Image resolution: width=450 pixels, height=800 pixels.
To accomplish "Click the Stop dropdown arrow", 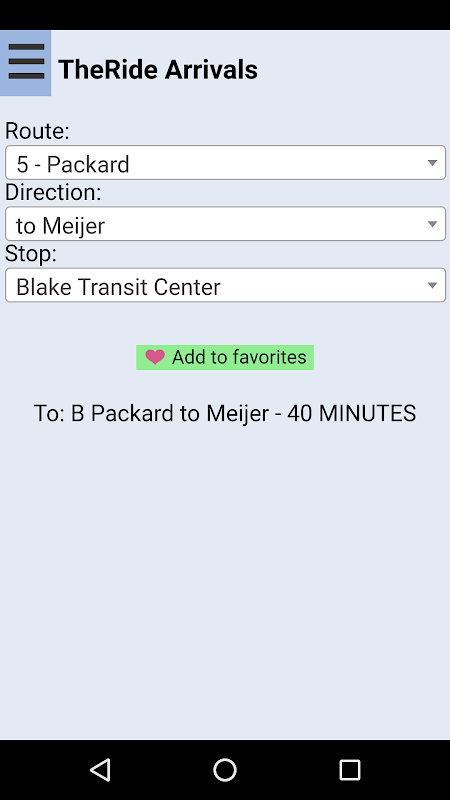I will coord(432,285).
